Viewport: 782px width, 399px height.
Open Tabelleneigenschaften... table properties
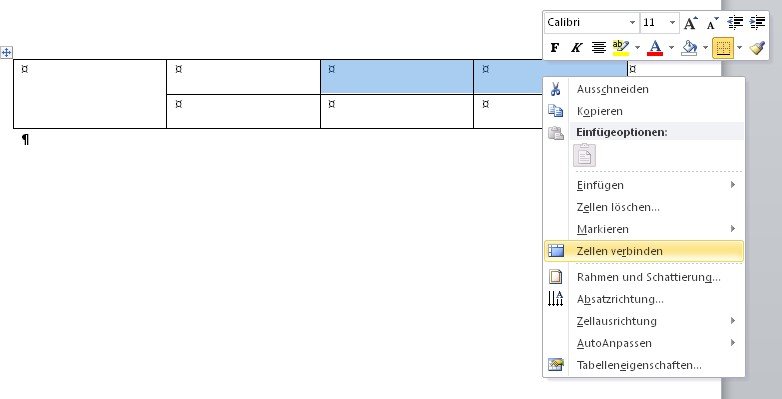pyautogui.click(x=644, y=365)
